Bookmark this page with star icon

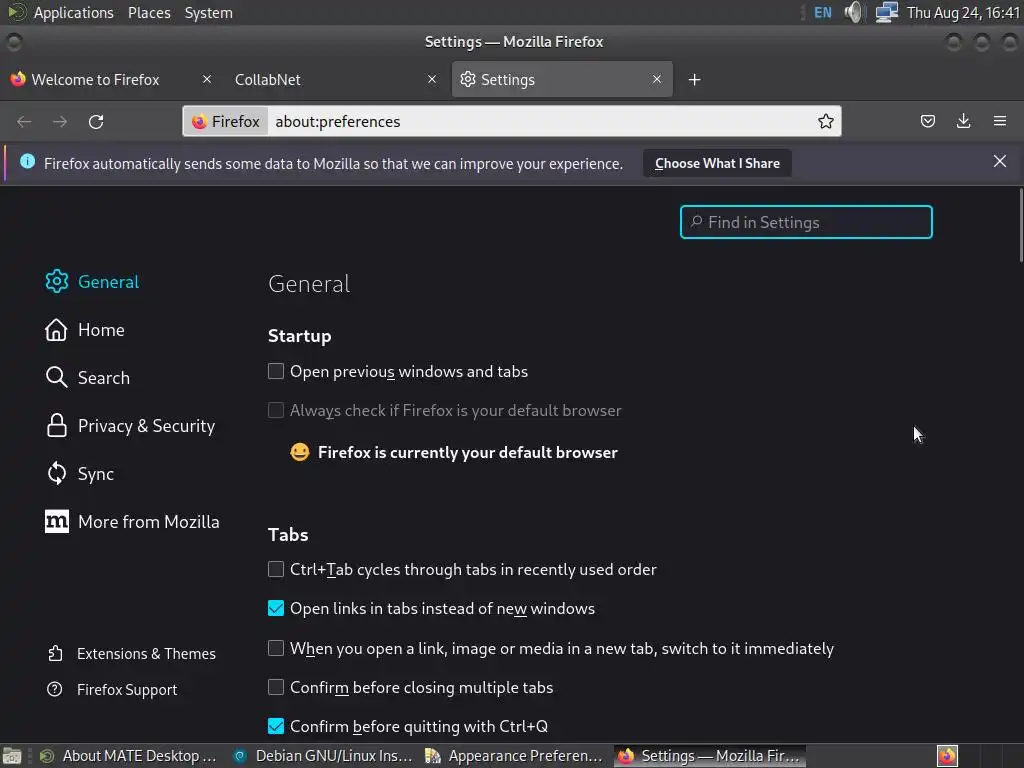(x=825, y=121)
